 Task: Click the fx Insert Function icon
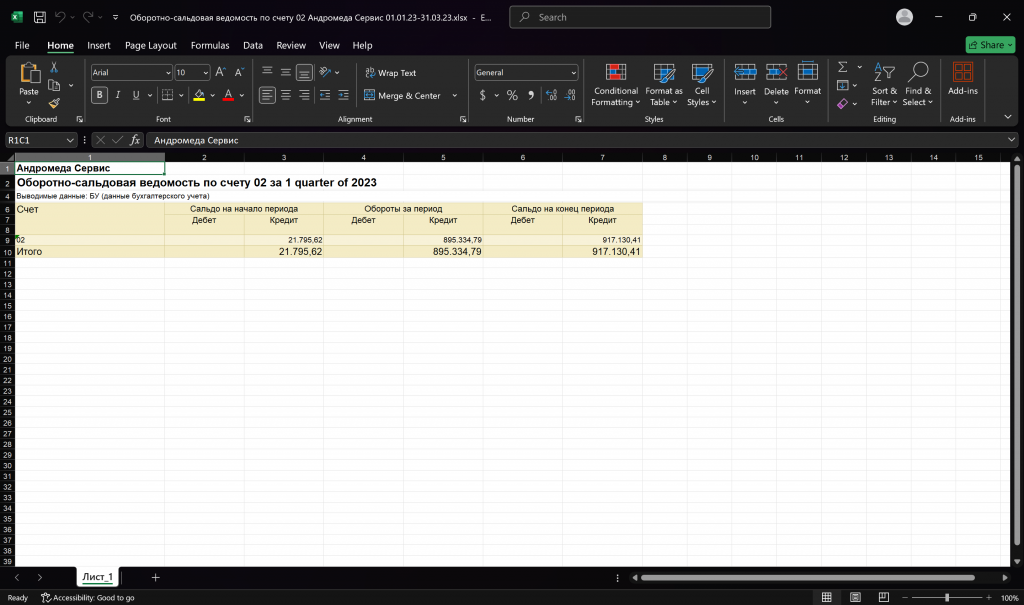pyautogui.click(x=135, y=140)
